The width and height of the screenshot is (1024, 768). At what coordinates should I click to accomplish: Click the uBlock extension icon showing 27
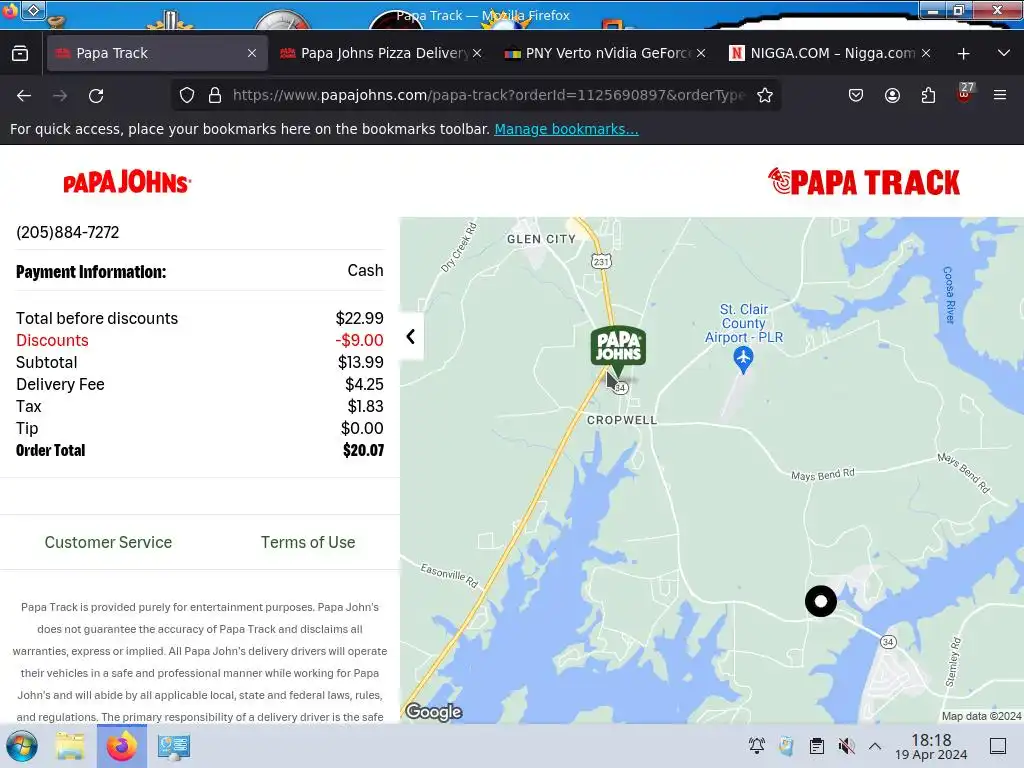pos(965,93)
